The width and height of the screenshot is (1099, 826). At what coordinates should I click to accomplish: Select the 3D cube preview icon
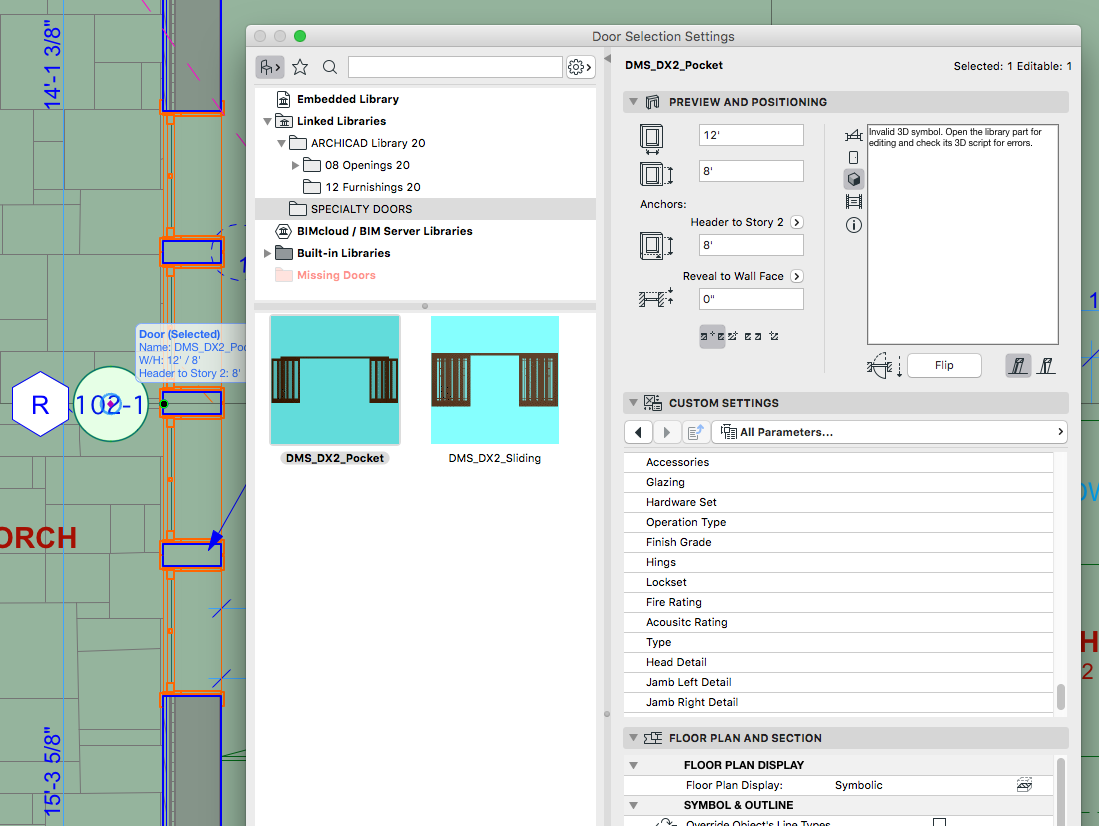click(x=853, y=179)
